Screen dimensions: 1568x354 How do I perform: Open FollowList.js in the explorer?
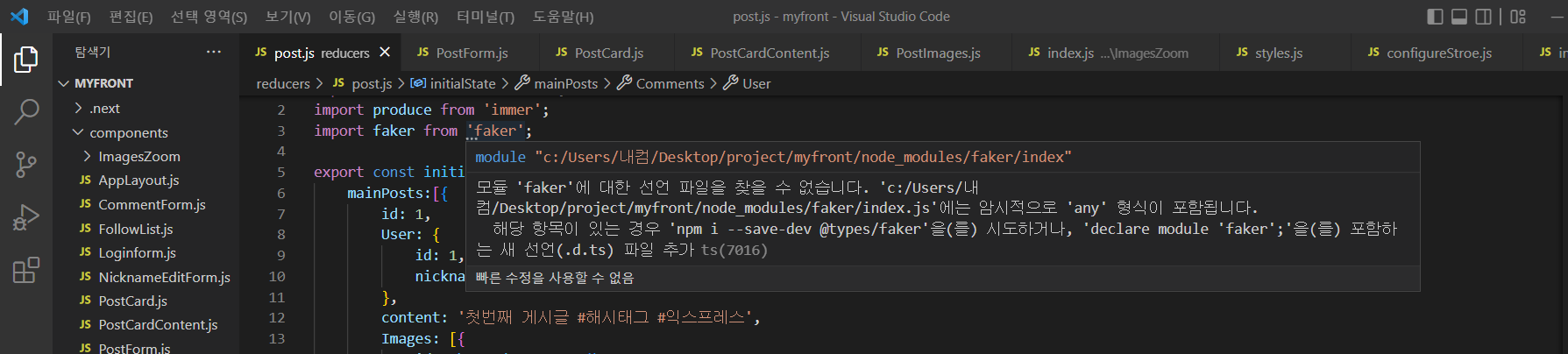pos(145,229)
